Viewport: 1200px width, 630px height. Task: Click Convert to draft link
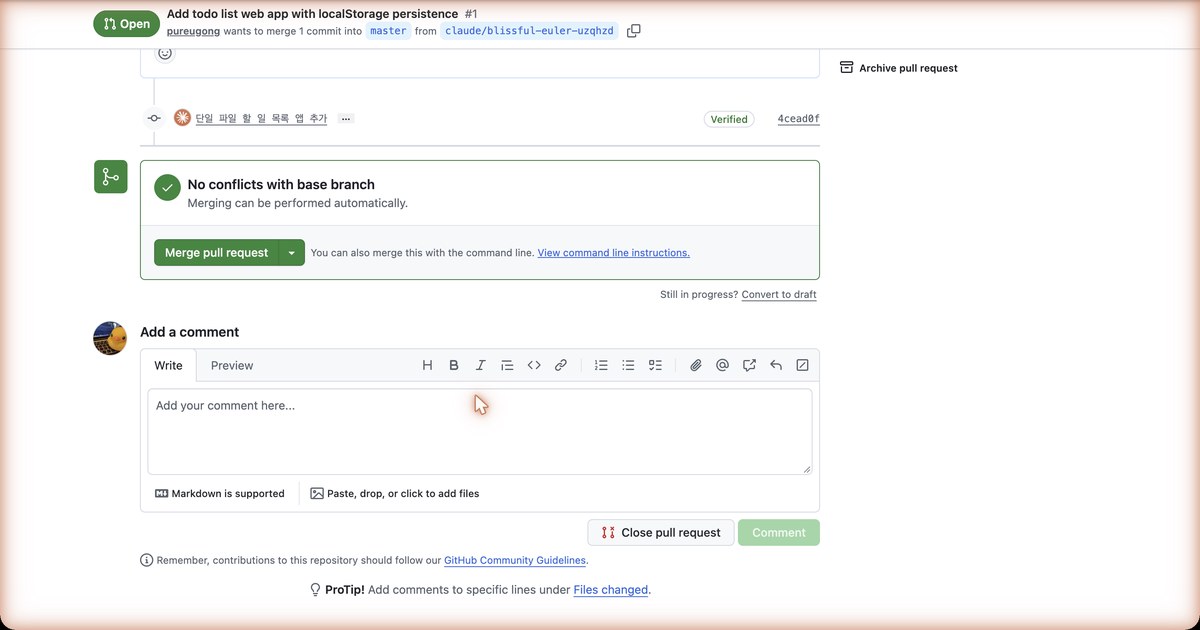[779, 295]
